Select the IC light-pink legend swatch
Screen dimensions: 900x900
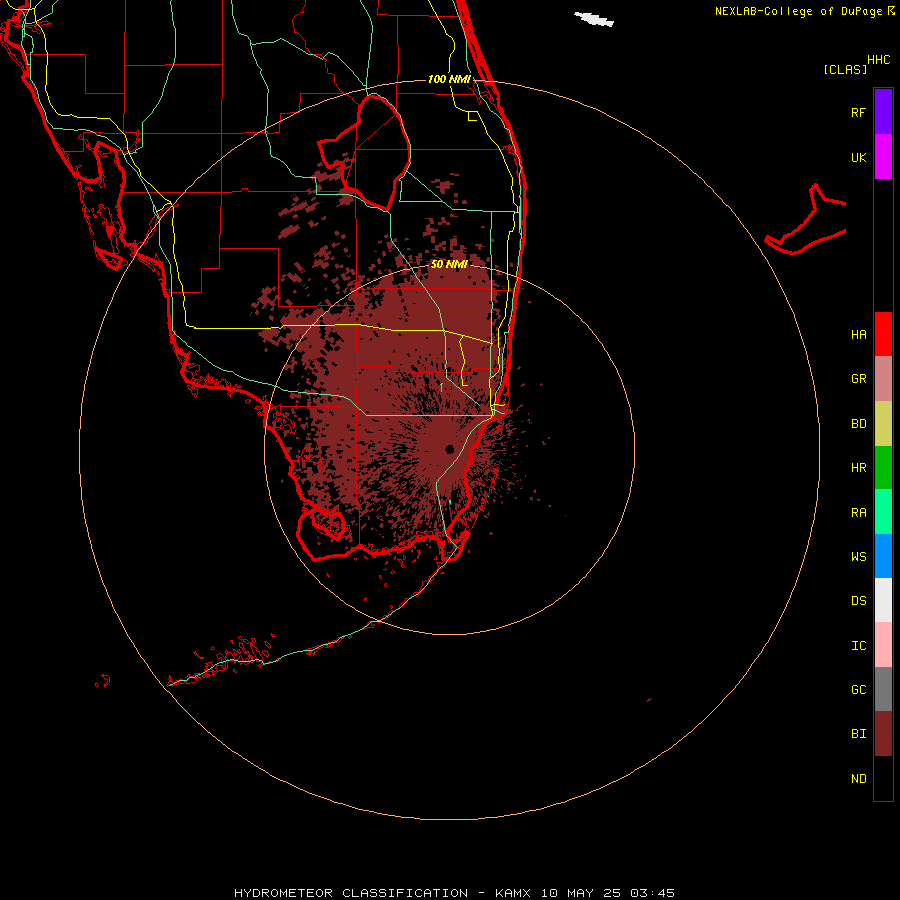[883, 645]
